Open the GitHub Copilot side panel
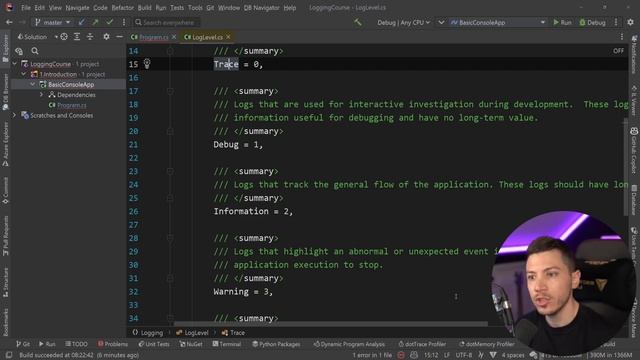 (634, 150)
